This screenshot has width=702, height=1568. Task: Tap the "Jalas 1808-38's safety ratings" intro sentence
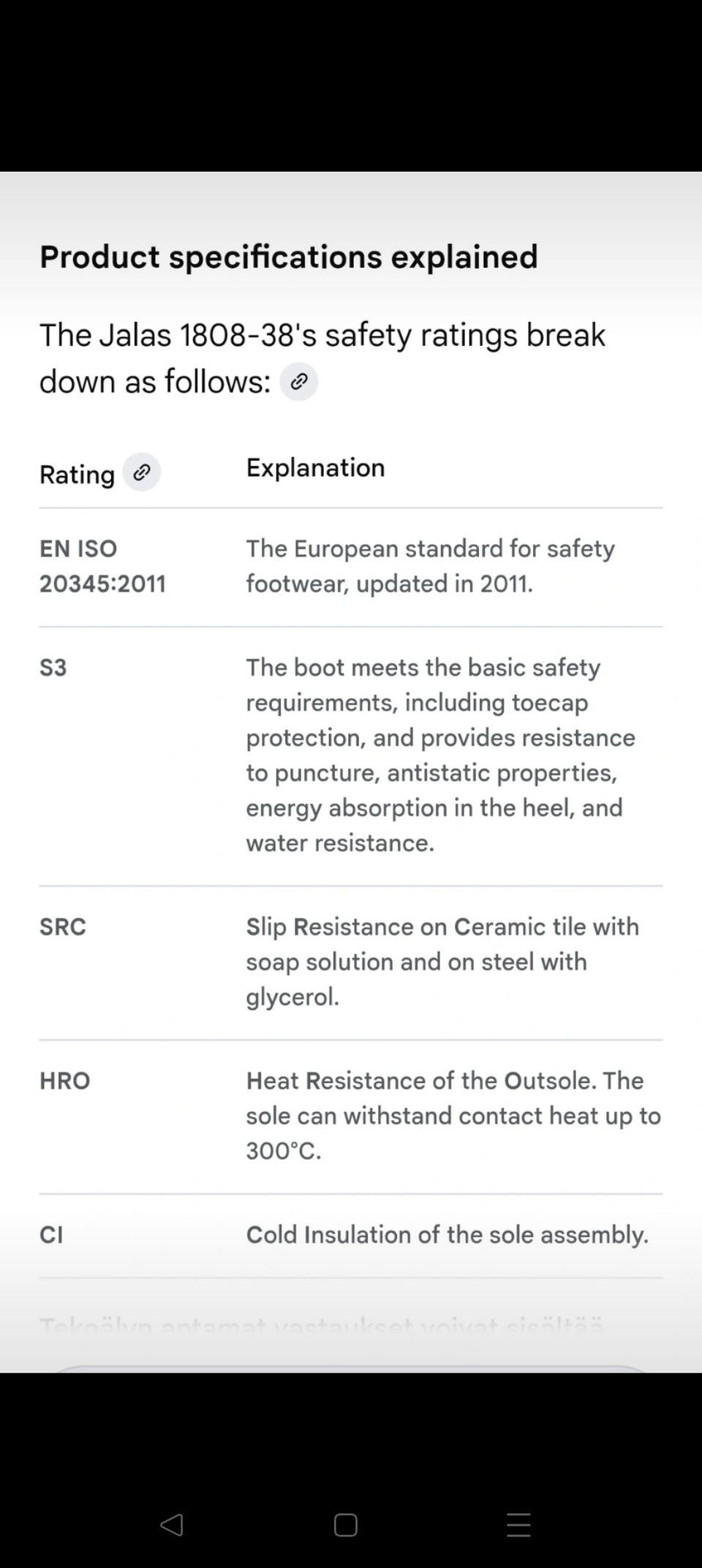pos(322,336)
